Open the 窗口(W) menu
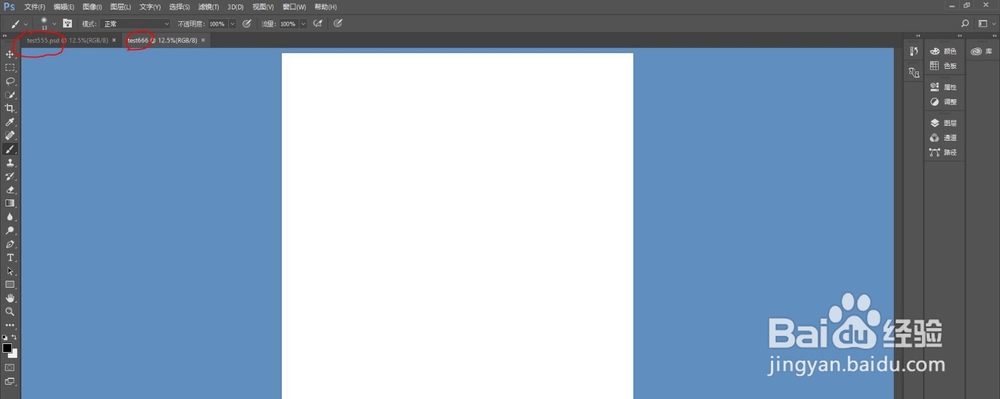Image resolution: width=1000 pixels, height=399 pixels. point(294,6)
